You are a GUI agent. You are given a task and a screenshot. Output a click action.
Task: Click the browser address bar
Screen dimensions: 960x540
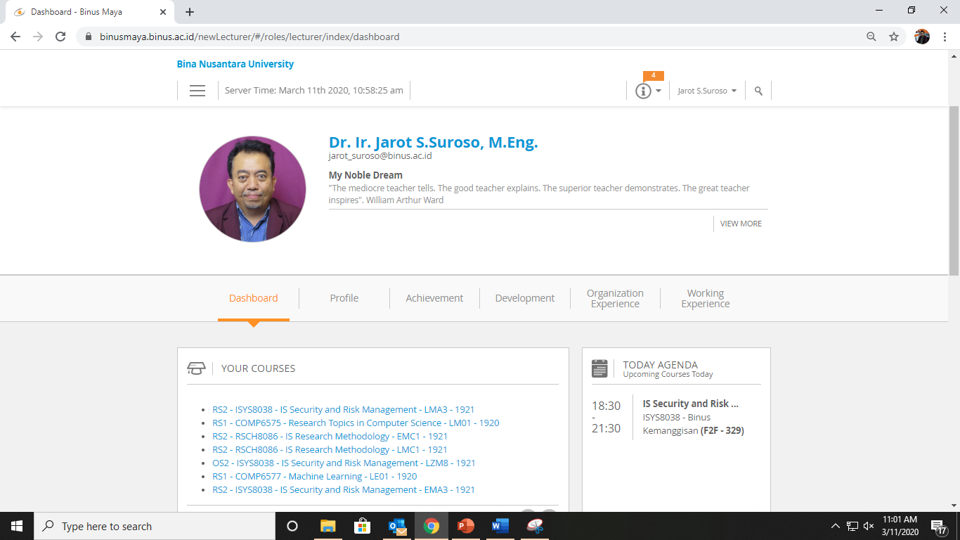pos(470,37)
